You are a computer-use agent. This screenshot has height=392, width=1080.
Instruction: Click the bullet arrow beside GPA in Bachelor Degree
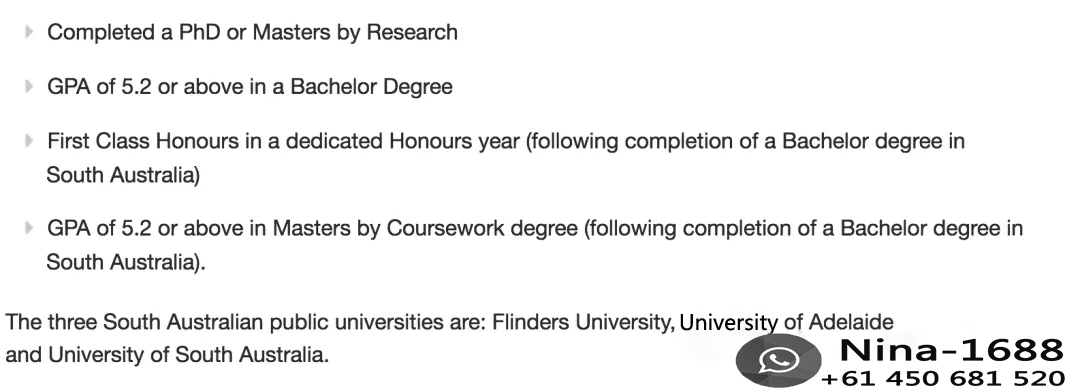pyautogui.click(x=29, y=87)
